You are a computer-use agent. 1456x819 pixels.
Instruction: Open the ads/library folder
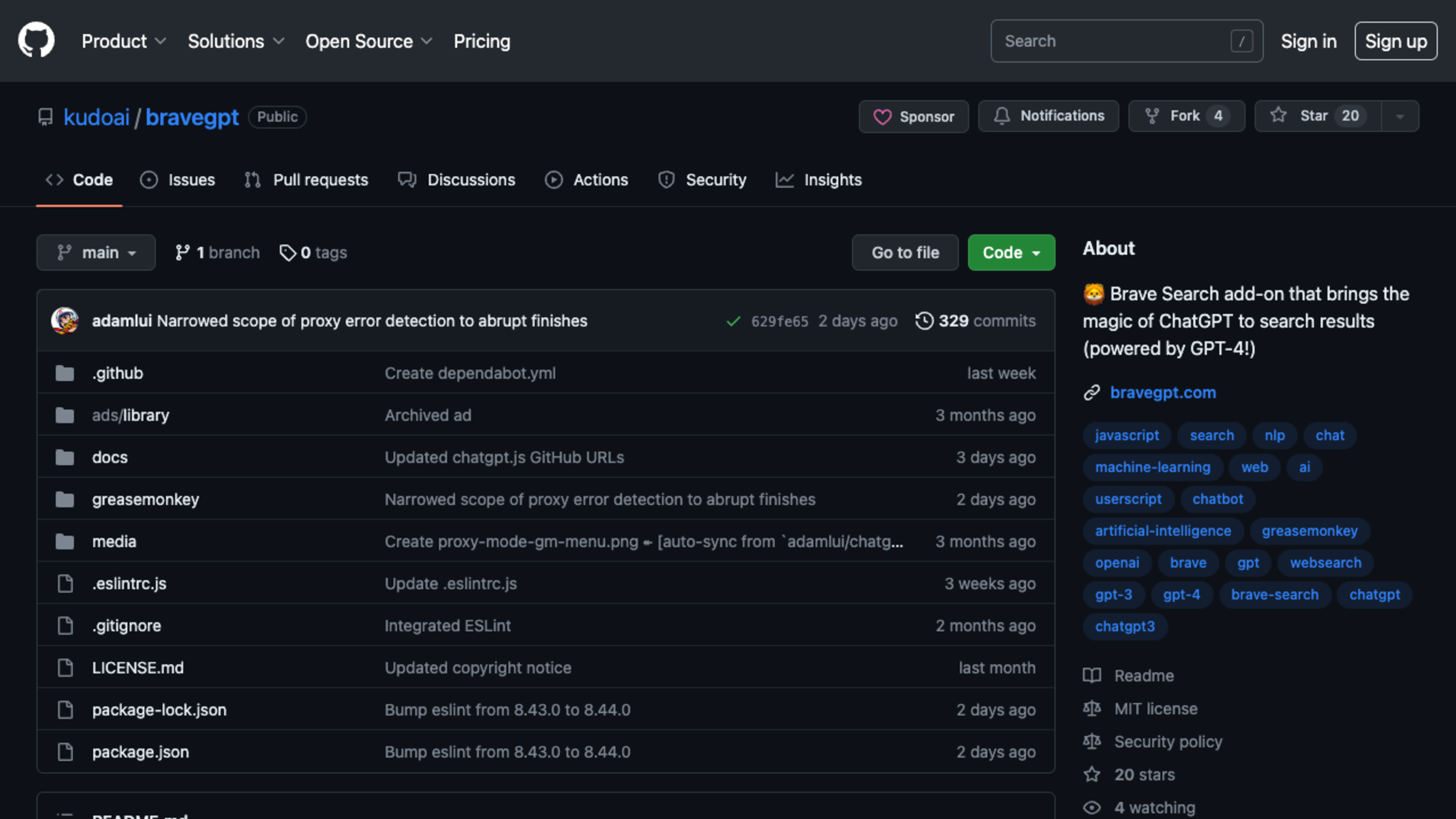click(130, 415)
